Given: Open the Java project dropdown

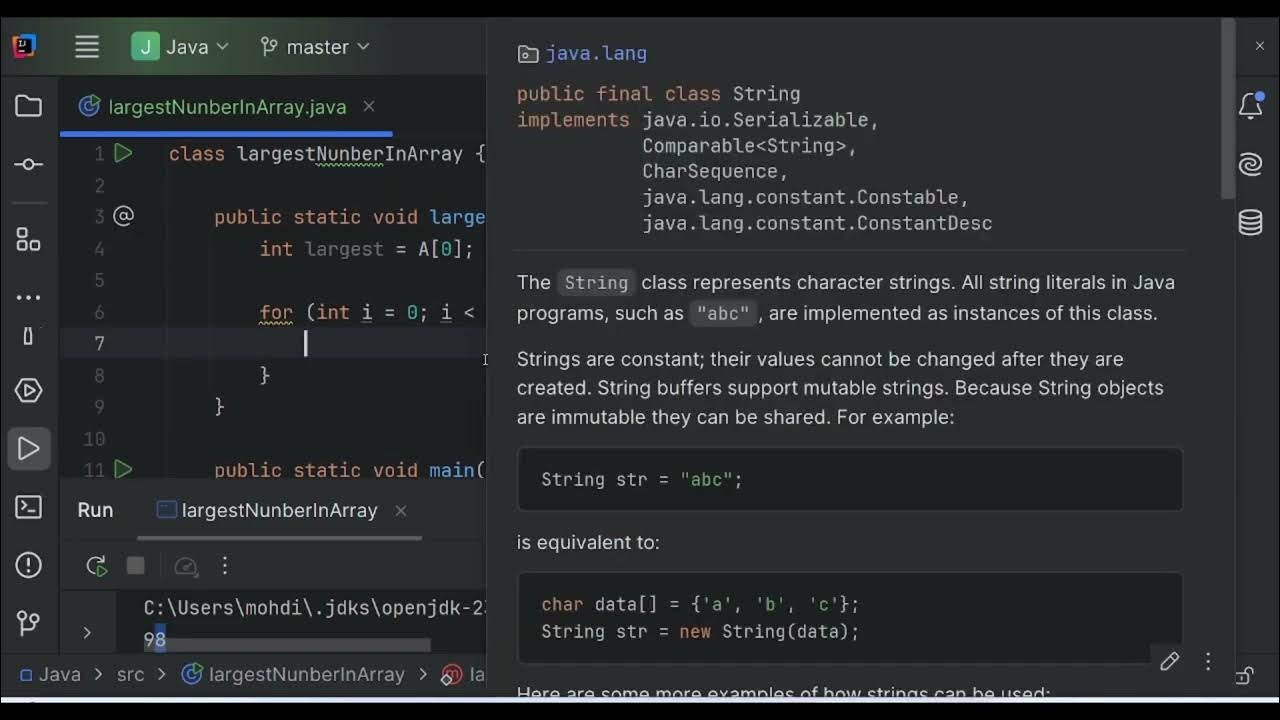Looking at the screenshot, I should click(180, 47).
